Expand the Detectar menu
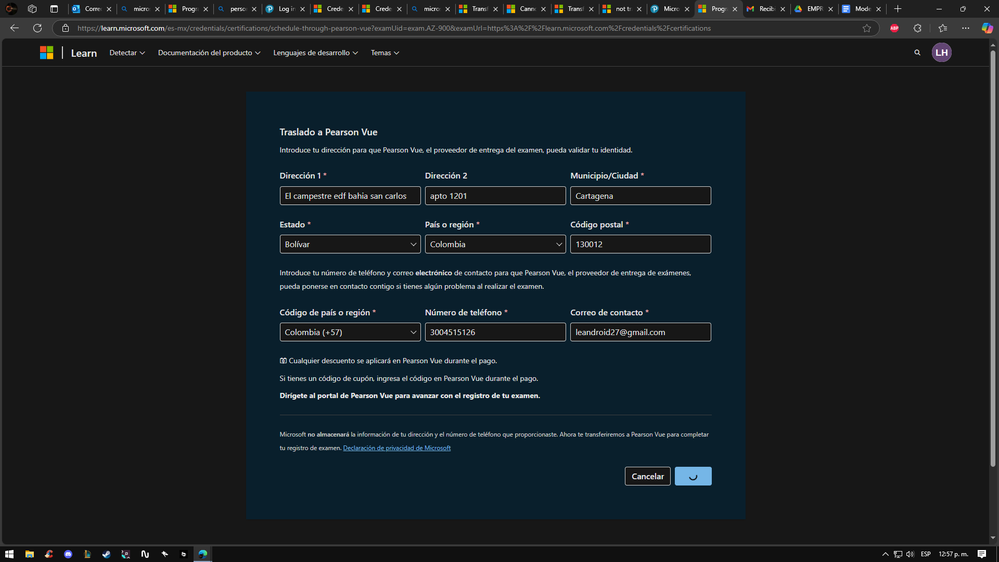Image resolution: width=999 pixels, height=562 pixels. [127, 53]
